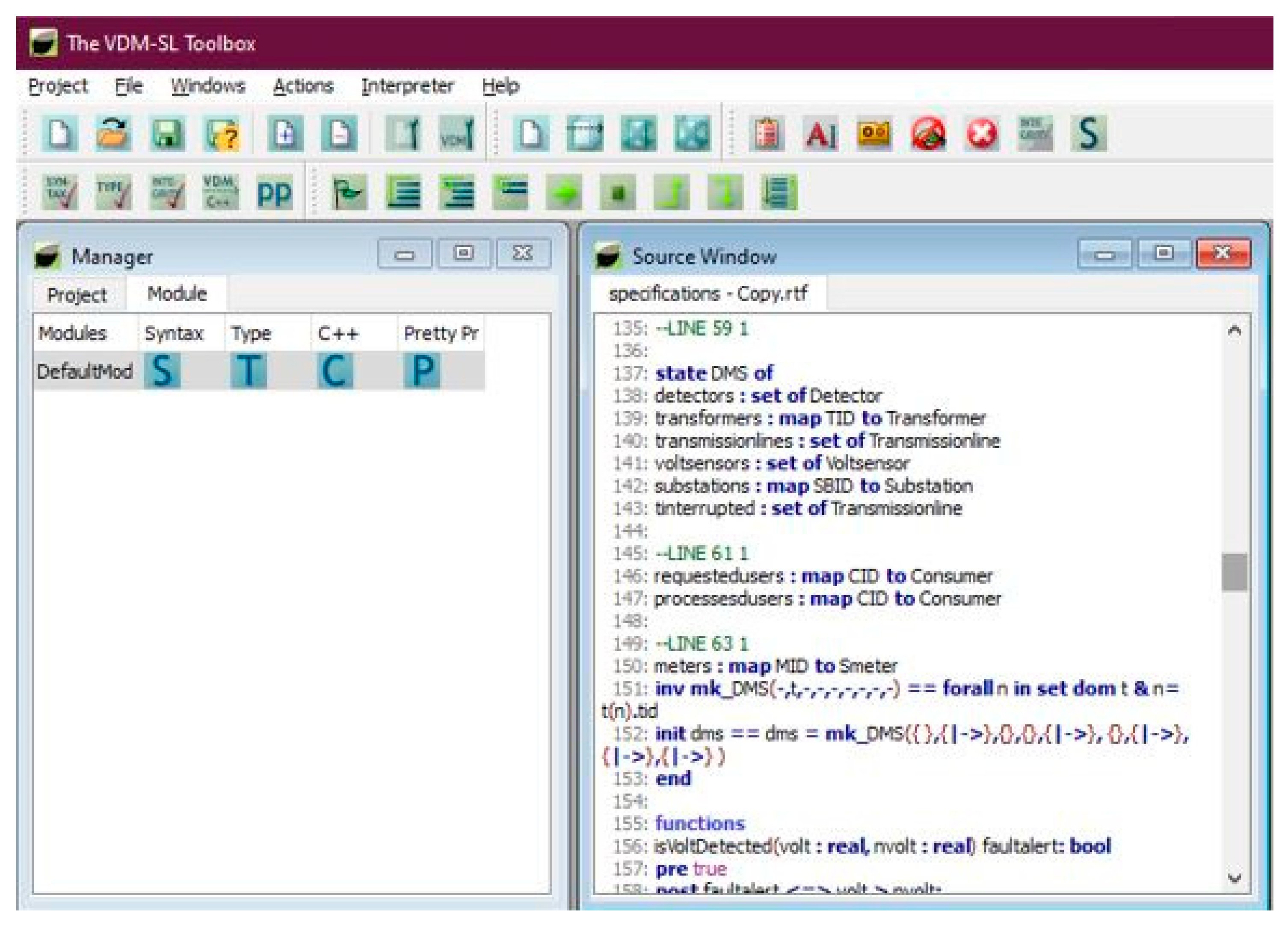Click the Syntax column header
Image resolution: width=1288 pixels, height=928 pixels.
[174, 333]
